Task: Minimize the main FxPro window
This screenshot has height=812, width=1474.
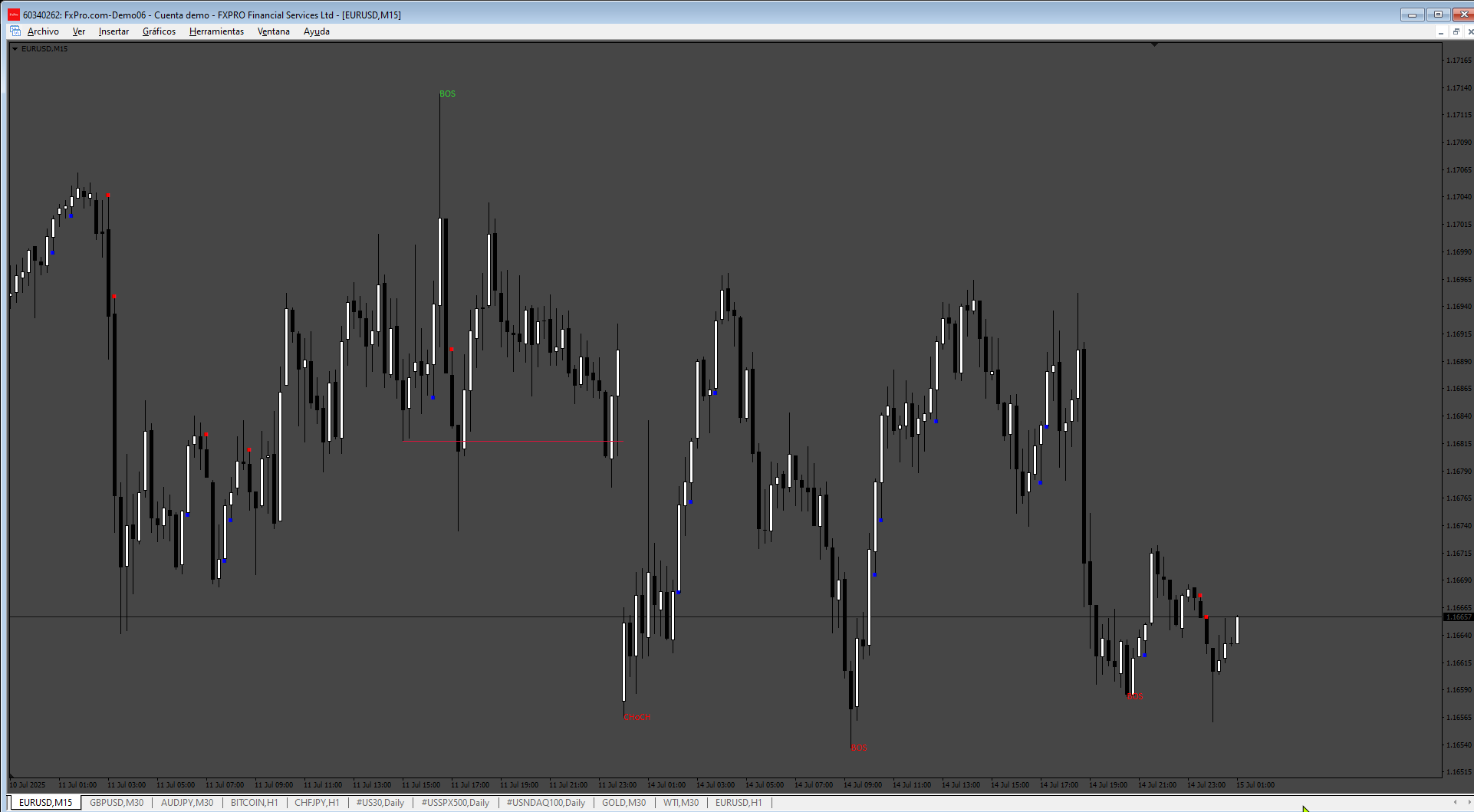Action: coord(1412,15)
